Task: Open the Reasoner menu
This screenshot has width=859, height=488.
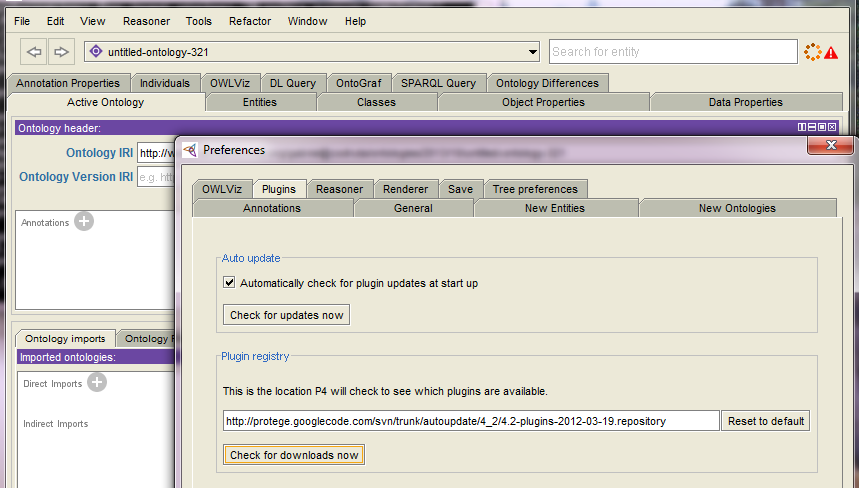Action: pos(146,21)
